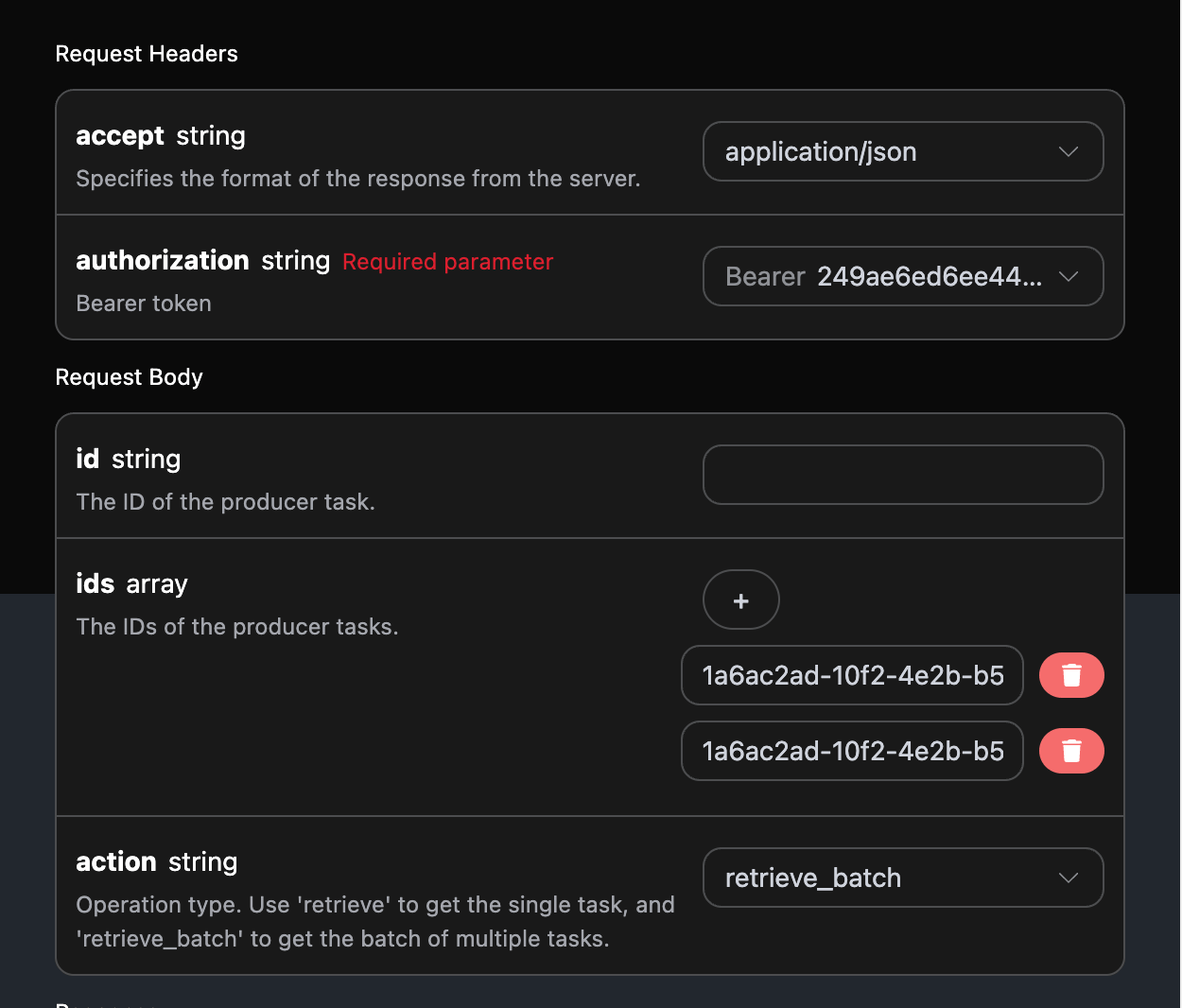Remove the second ids array entry
The height and width of the screenshot is (1008, 1182).
point(1070,751)
